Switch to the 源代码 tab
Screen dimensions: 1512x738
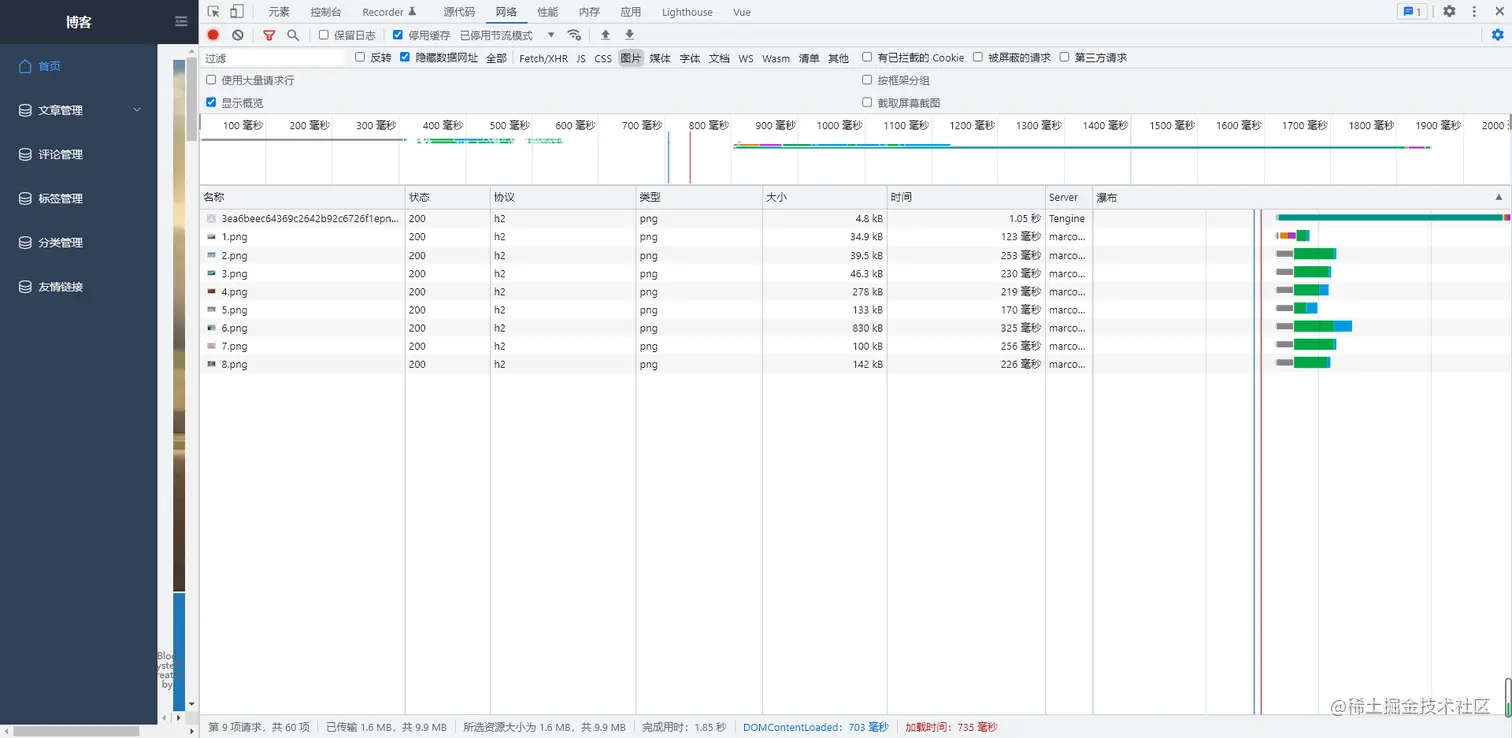coord(459,12)
